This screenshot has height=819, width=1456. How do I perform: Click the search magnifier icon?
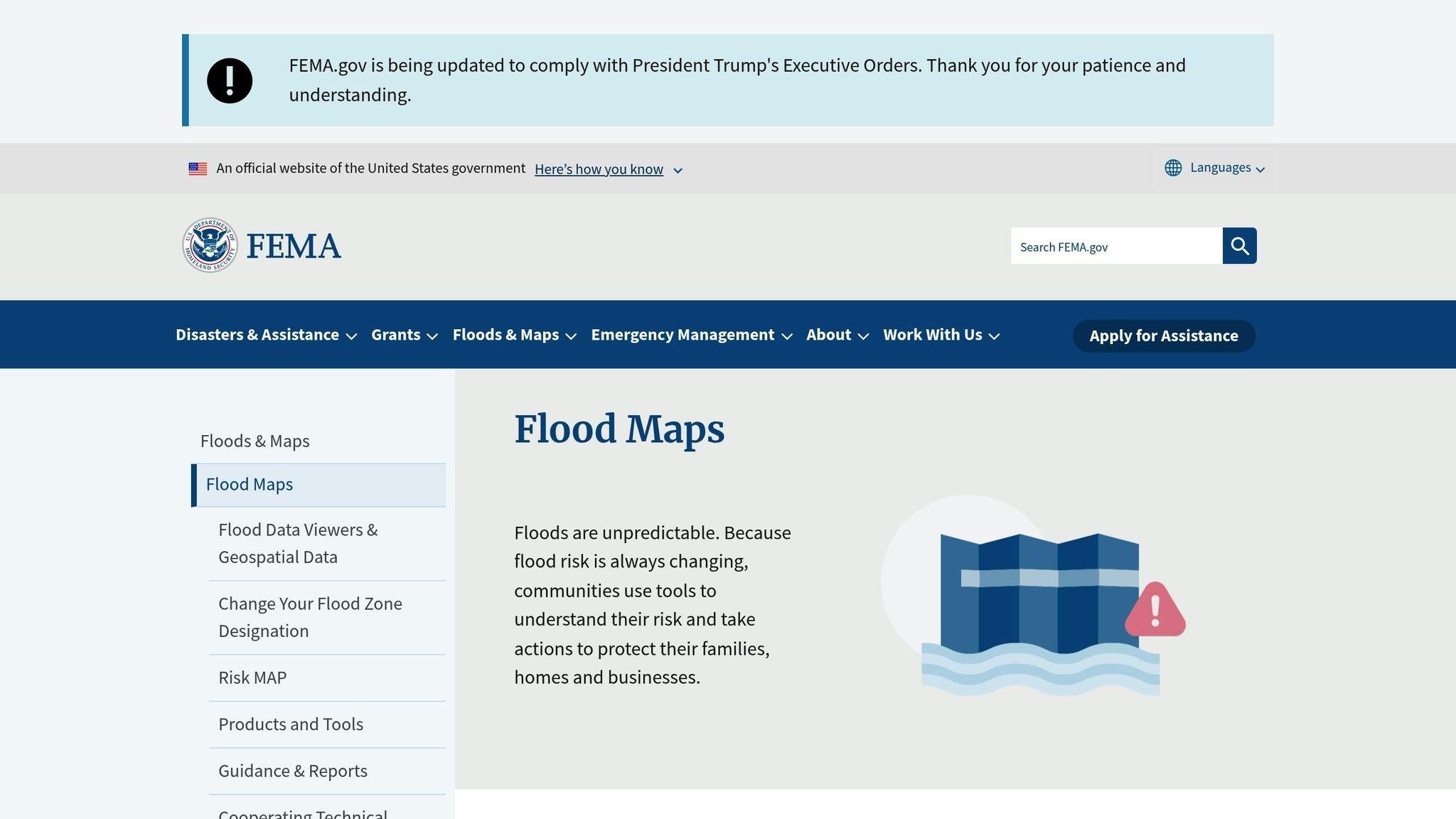pyautogui.click(x=1238, y=246)
